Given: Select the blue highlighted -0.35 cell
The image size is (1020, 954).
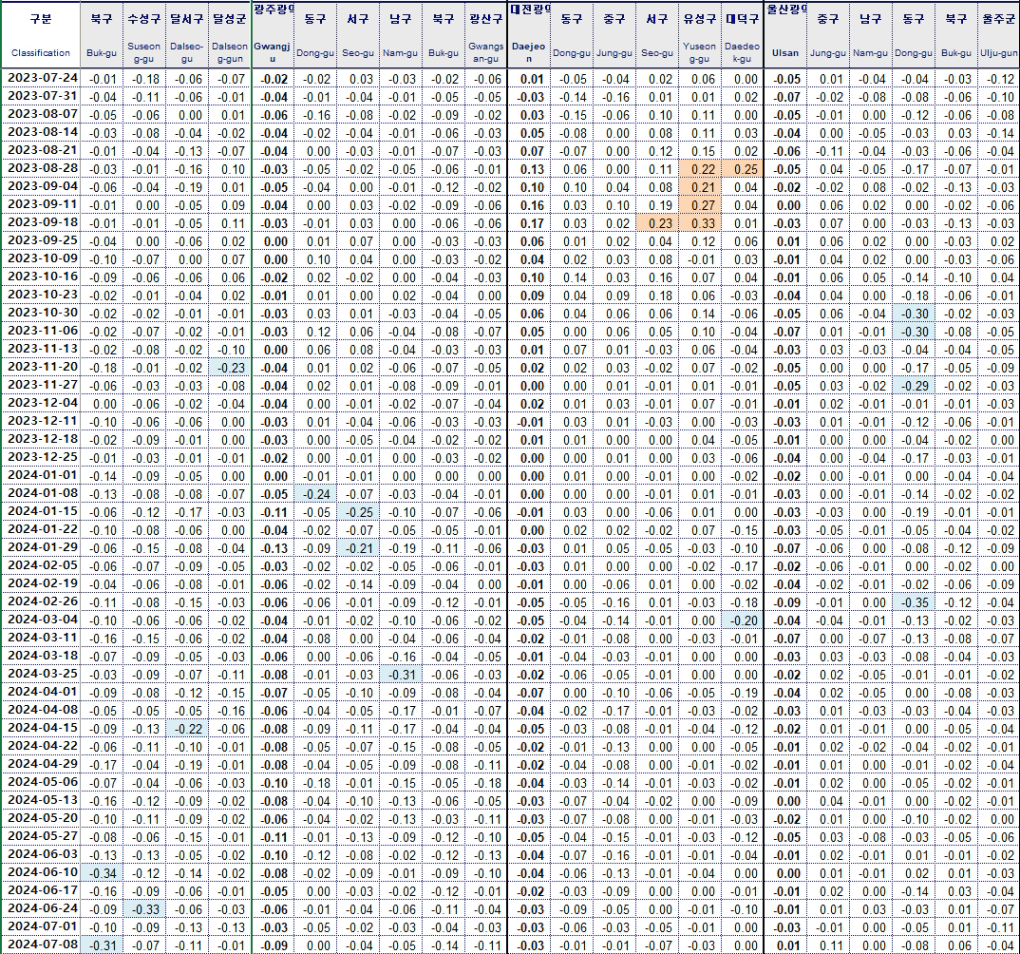Looking at the screenshot, I should (912, 602).
